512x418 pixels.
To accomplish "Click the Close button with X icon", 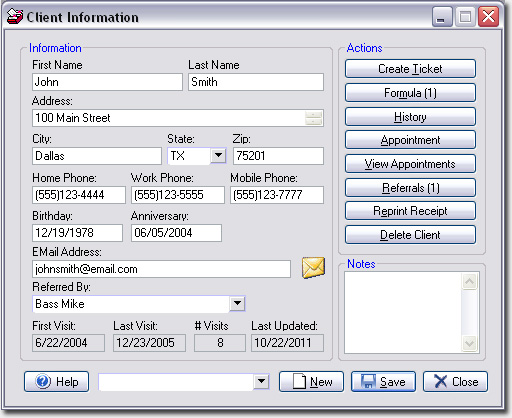I will click(x=455, y=382).
